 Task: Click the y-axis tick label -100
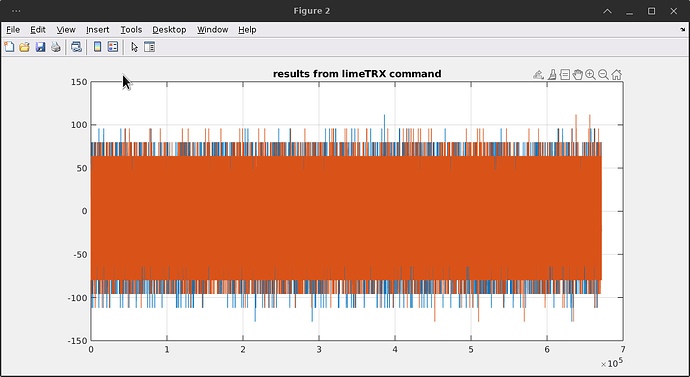[x=77, y=298]
